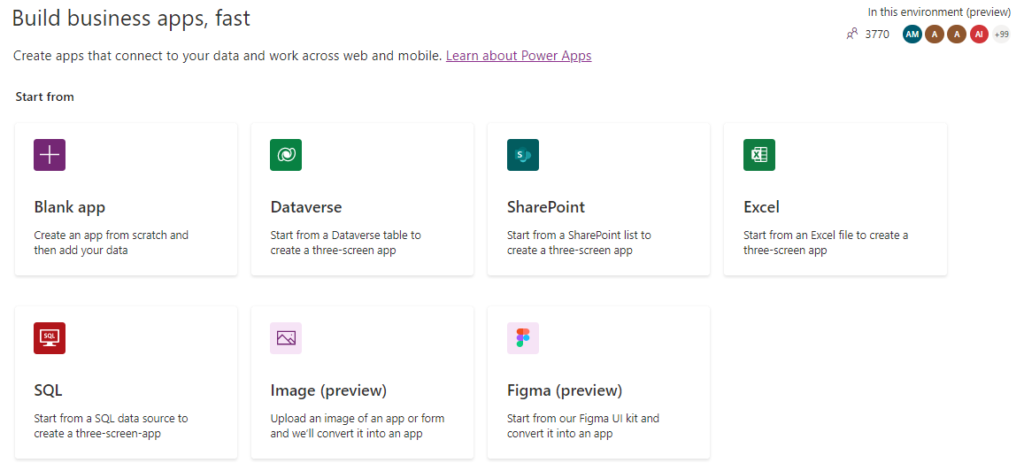Click the people icon beside 3770
This screenshot has height=471, width=1024.
(852, 35)
